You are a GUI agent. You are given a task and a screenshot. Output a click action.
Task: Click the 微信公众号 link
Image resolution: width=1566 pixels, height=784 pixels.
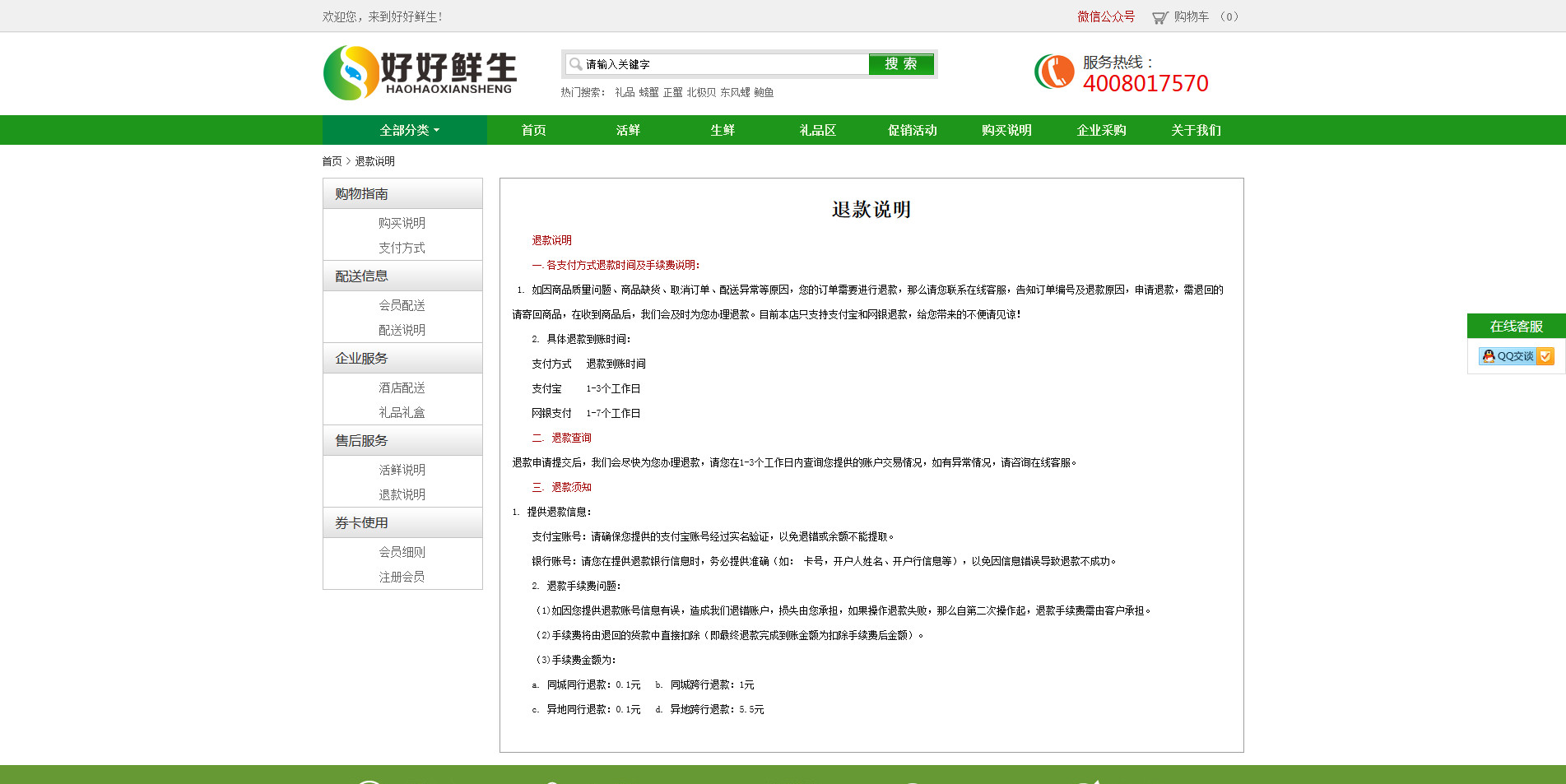[1105, 16]
